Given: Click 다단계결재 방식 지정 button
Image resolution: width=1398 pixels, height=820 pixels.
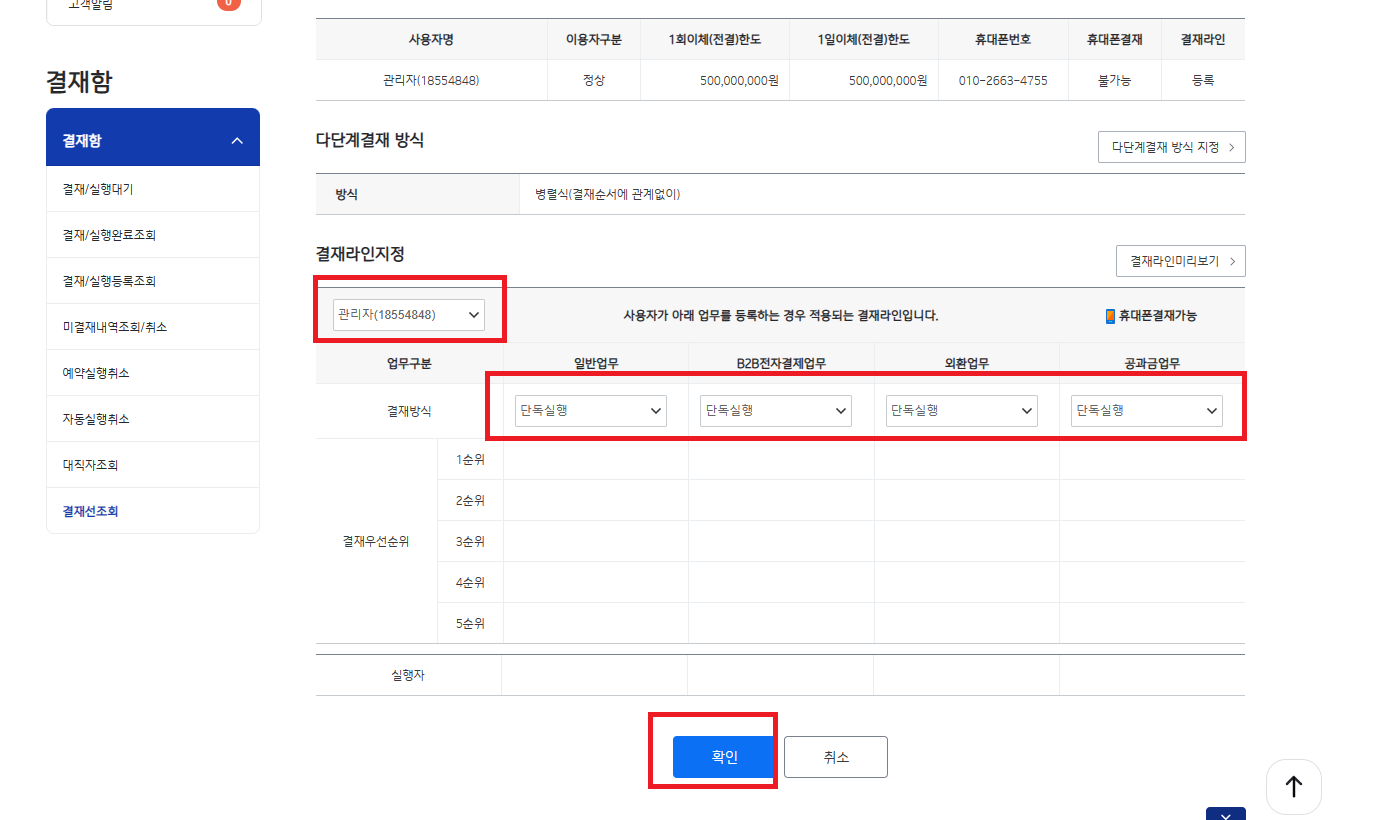Looking at the screenshot, I should pyautogui.click(x=1171, y=147).
